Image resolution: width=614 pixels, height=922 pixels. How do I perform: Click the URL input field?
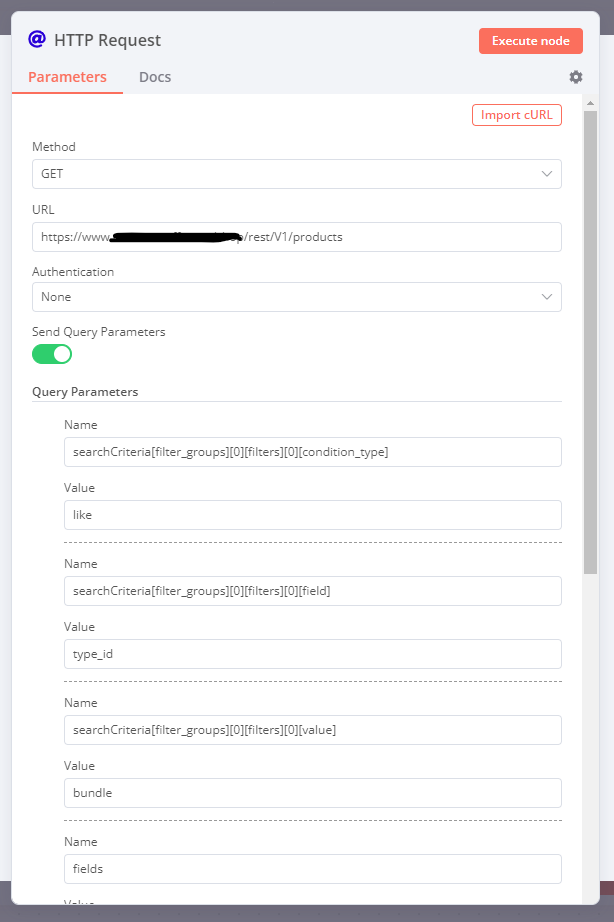coord(296,237)
